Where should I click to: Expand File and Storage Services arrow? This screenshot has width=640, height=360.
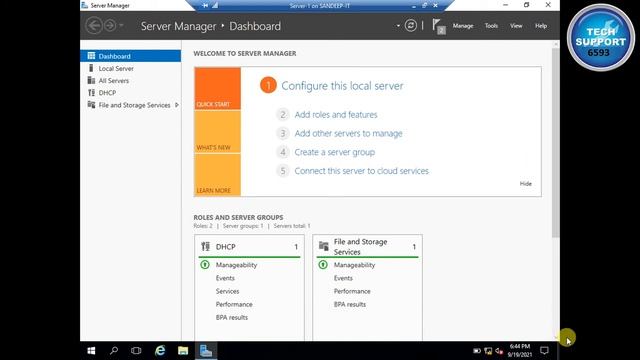pos(177,105)
